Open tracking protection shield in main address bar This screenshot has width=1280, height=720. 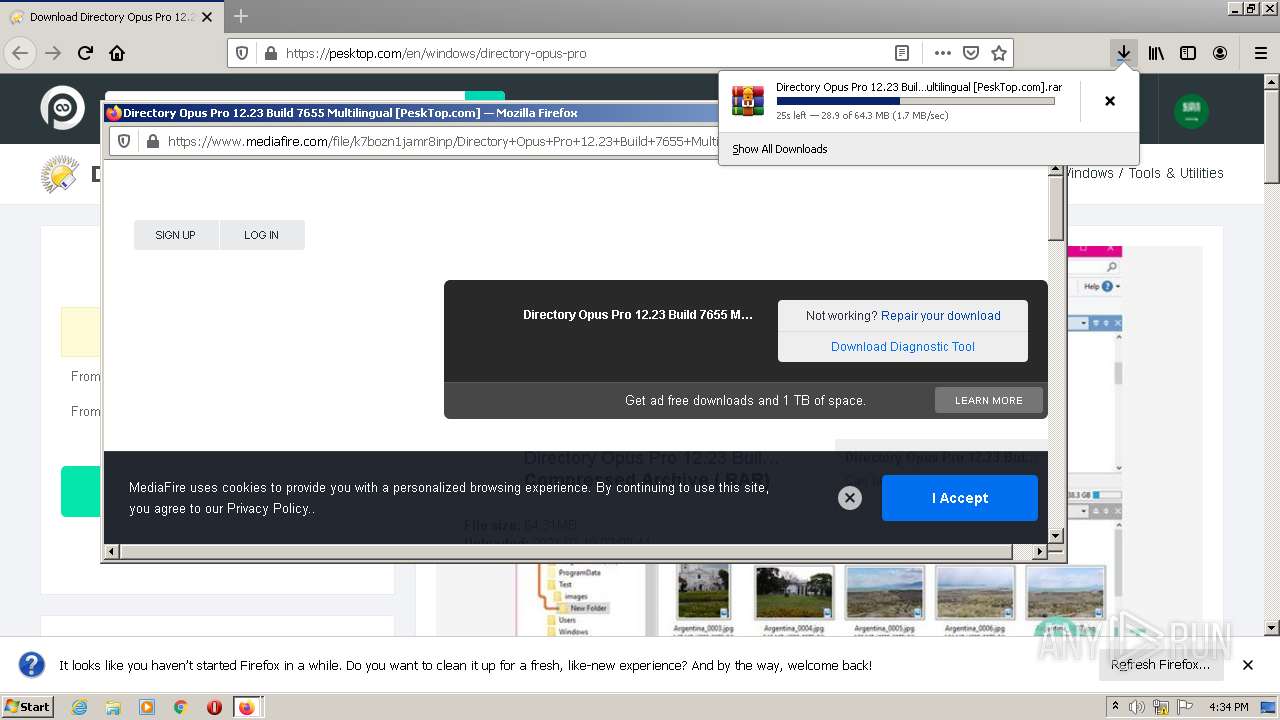242,53
